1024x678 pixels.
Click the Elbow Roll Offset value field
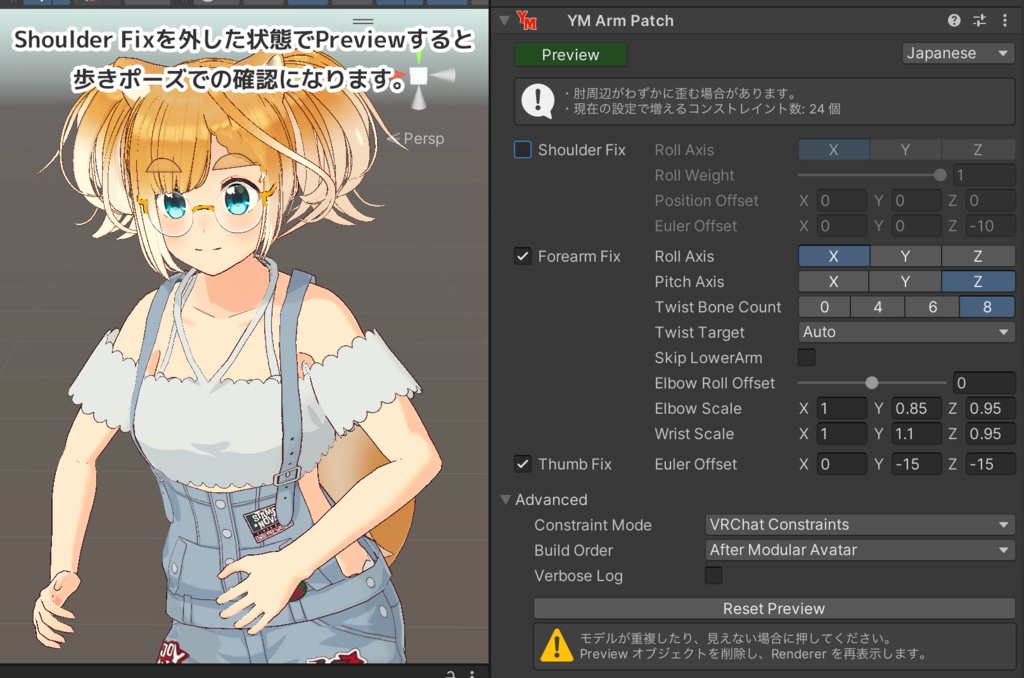pos(984,383)
